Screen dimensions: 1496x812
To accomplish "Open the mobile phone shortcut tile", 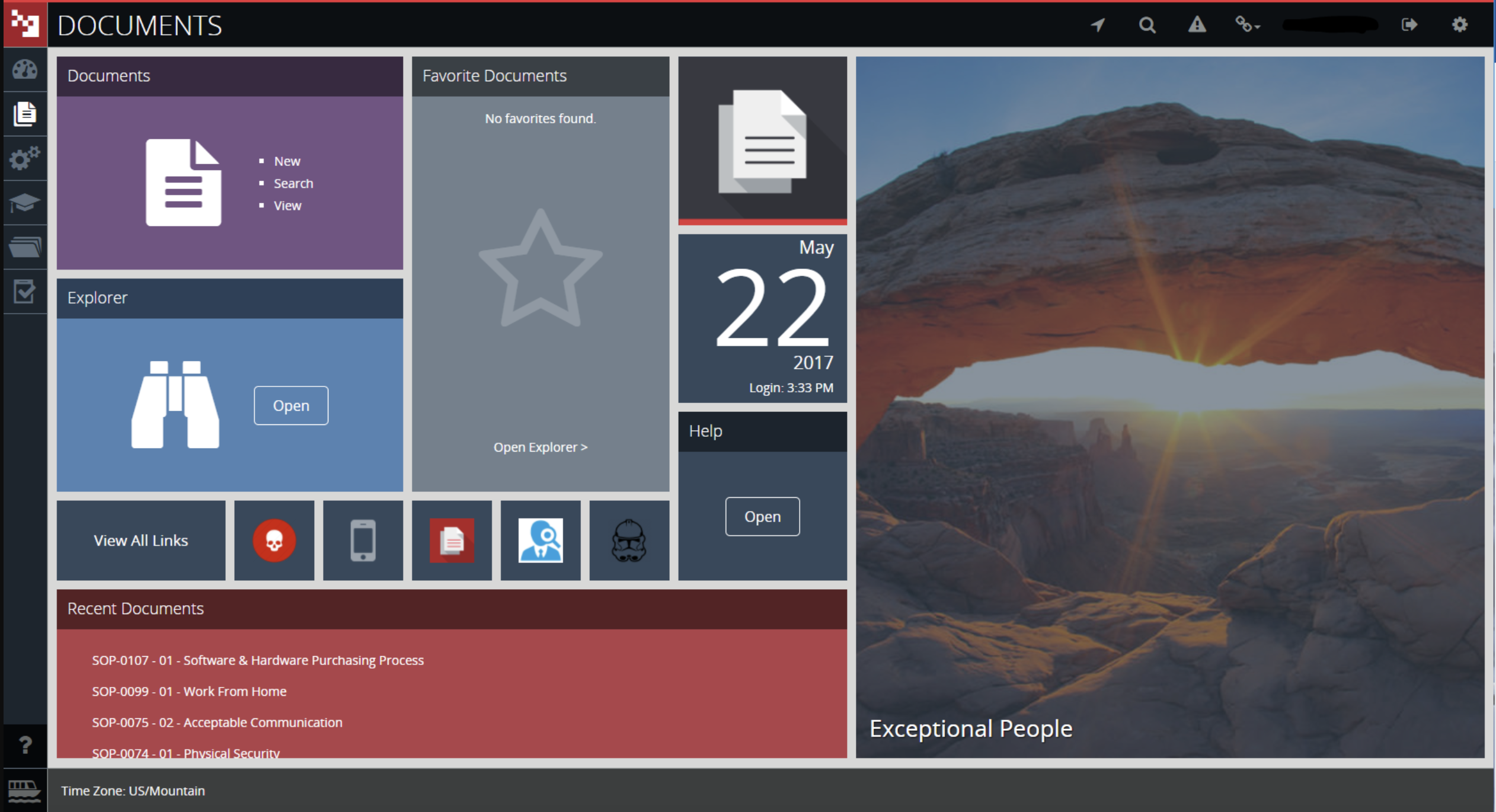I will coord(363,540).
